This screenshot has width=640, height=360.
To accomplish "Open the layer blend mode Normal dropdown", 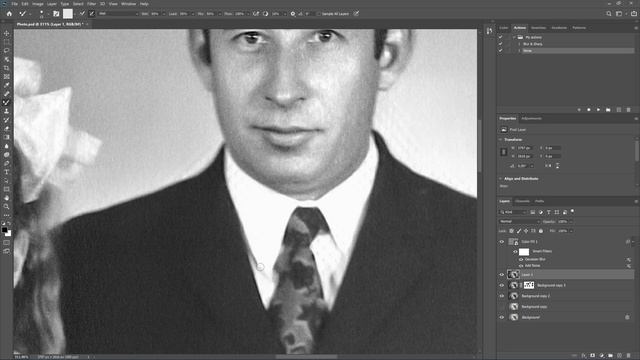I will coord(519,221).
